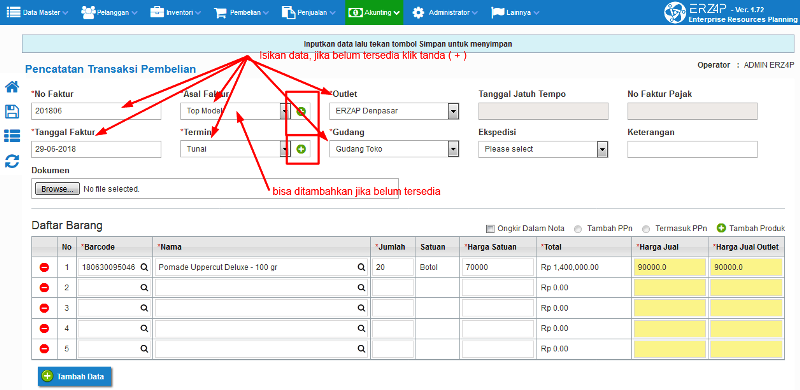Add new Termin with green plus
Viewport: 800px width, 390px height.
pyautogui.click(x=301, y=149)
